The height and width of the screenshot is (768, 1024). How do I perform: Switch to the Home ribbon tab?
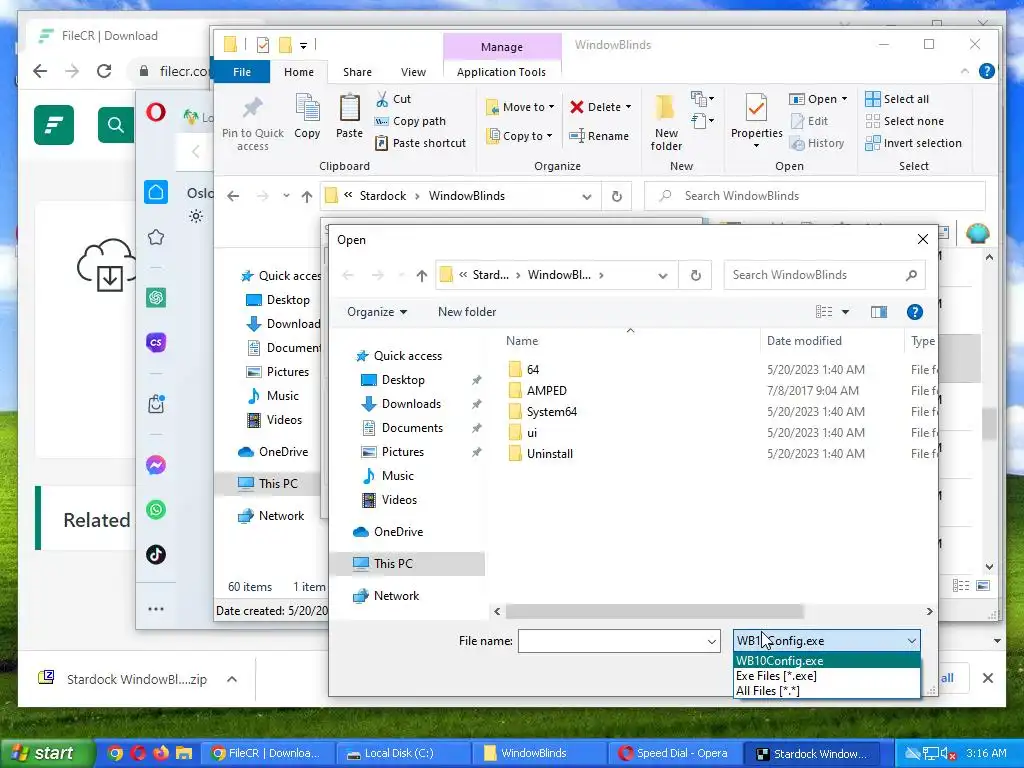click(298, 72)
